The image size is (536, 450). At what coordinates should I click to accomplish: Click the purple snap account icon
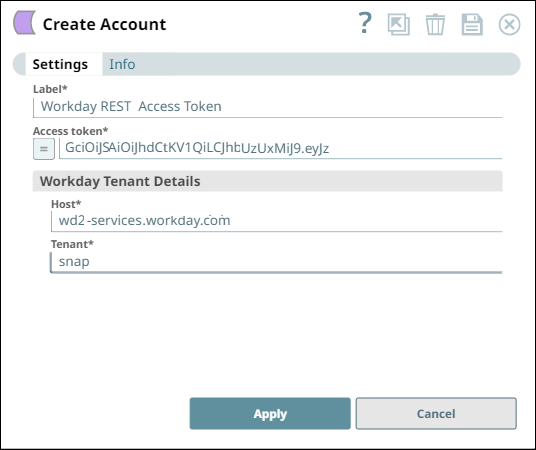[25, 23]
